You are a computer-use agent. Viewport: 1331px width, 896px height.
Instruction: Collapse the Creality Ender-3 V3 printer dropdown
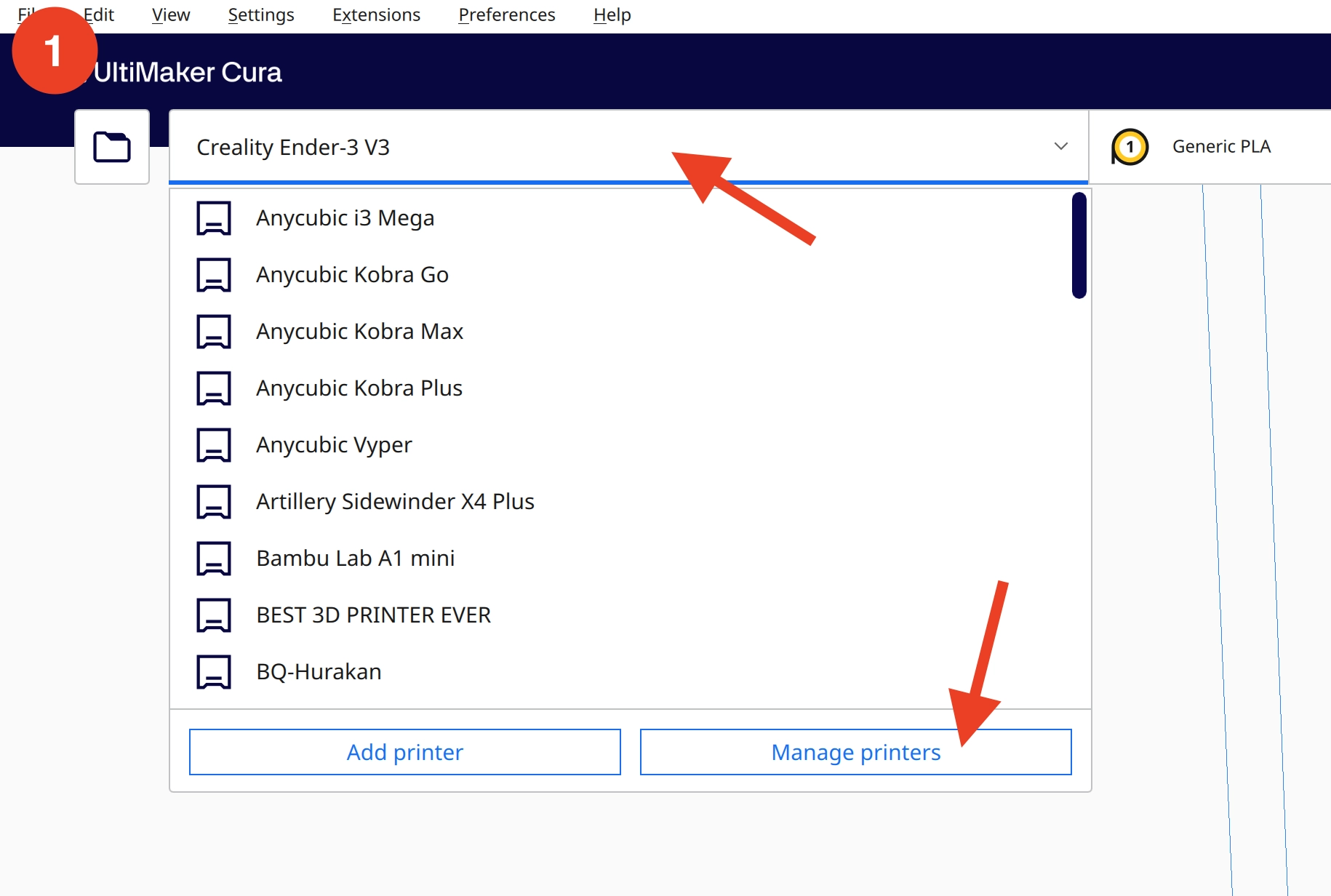click(x=628, y=147)
